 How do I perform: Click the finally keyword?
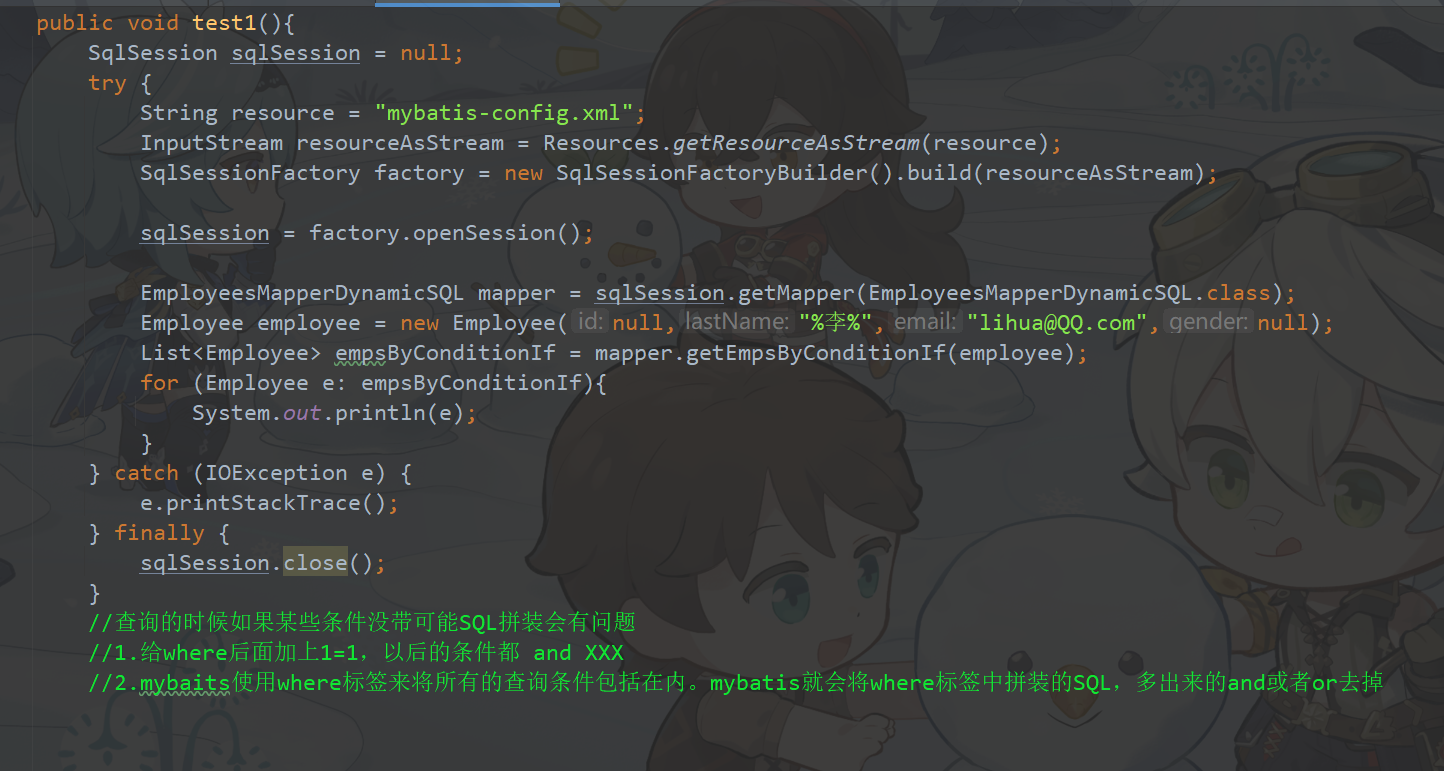click(160, 533)
